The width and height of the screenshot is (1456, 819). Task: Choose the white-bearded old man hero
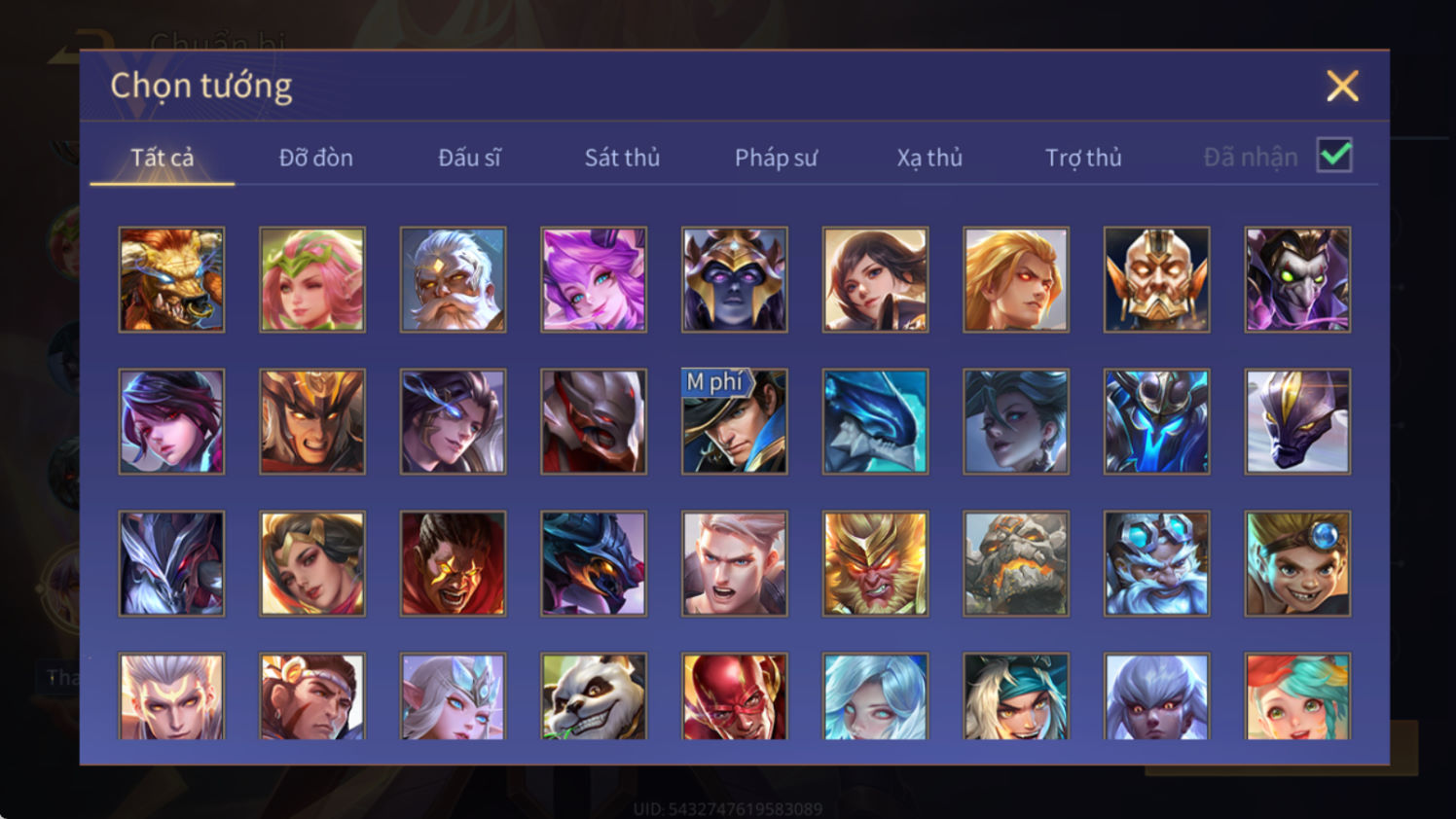(x=453, y=279)
